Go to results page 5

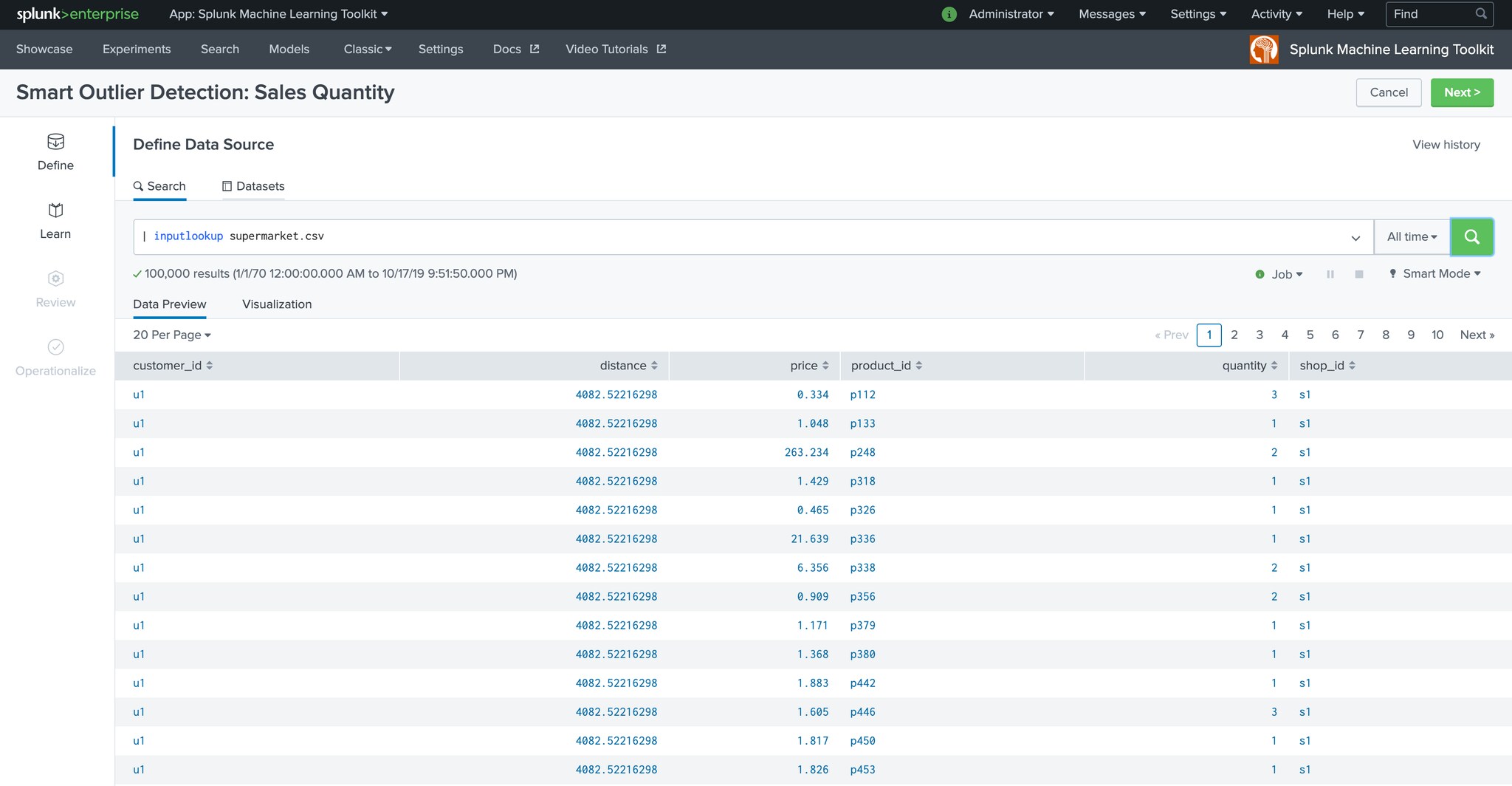[1310, 335]
